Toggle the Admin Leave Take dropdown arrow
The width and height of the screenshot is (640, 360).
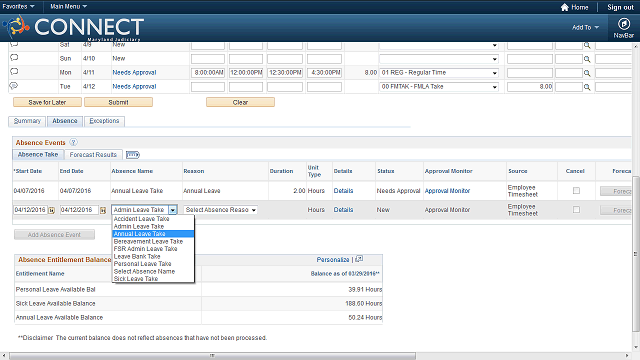pyautogui.click(x=173, y=210)
